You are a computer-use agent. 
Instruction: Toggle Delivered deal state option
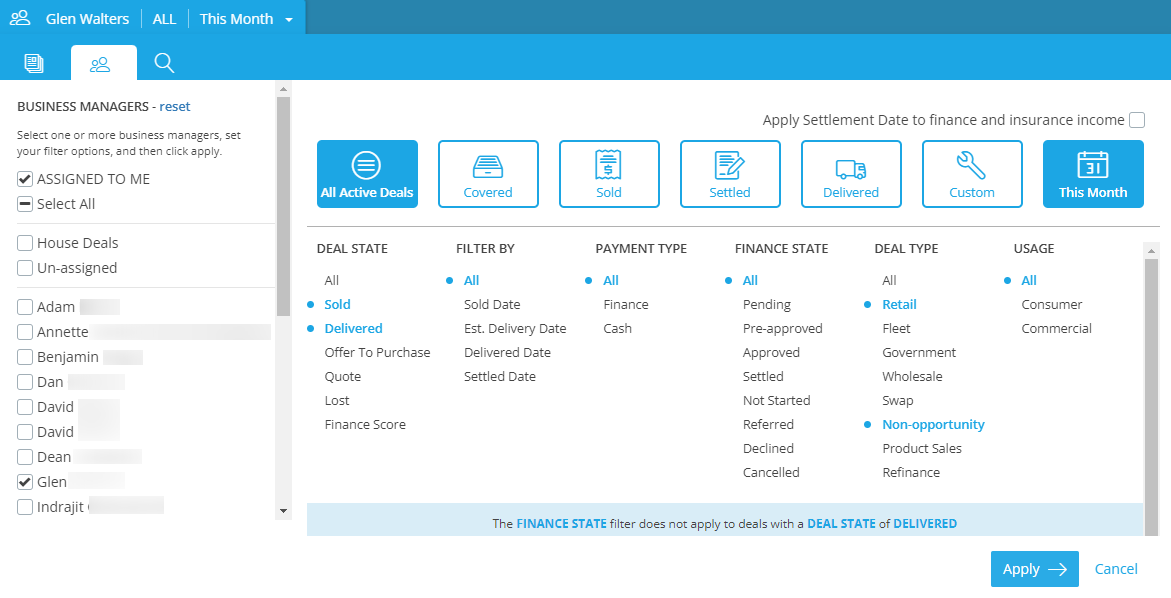(x=353, y=328)
